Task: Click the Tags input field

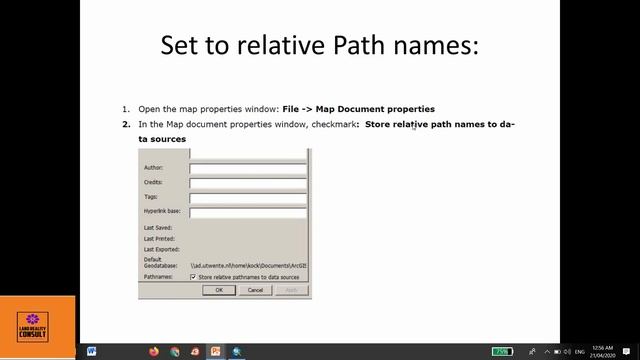Action: pyautogui.click(x=248, y=198)
